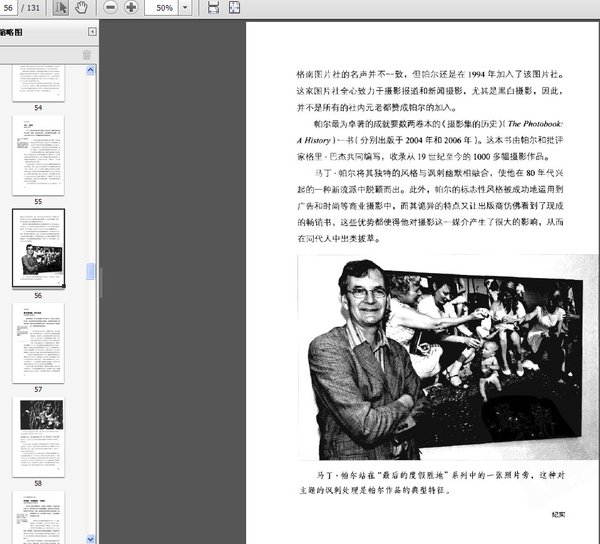600x544 pixels.
Task: Choose the fit width scrolling icon
Action: click(x=214, y=8)
